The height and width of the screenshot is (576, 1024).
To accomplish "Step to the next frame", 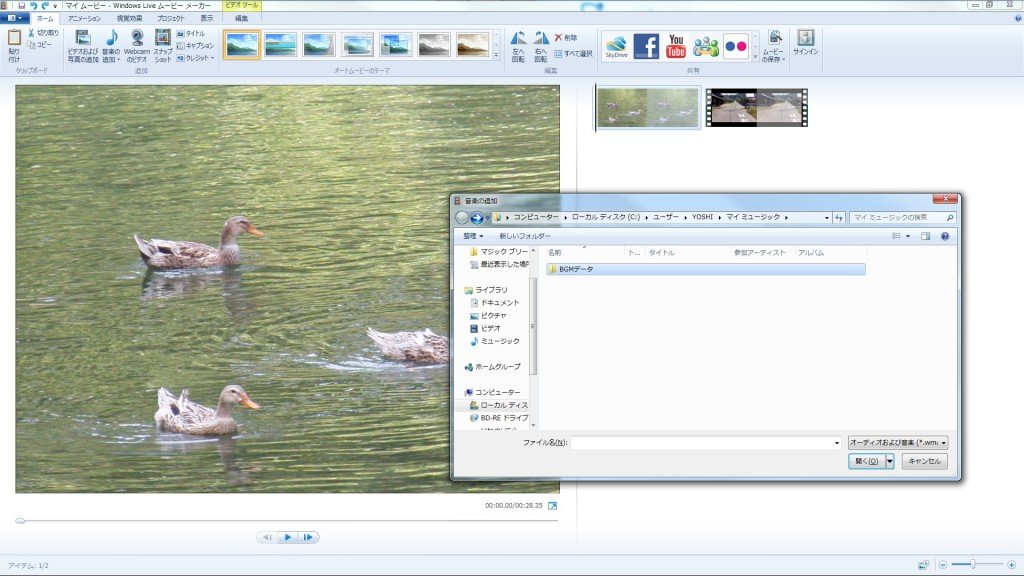I will point(308,537).
